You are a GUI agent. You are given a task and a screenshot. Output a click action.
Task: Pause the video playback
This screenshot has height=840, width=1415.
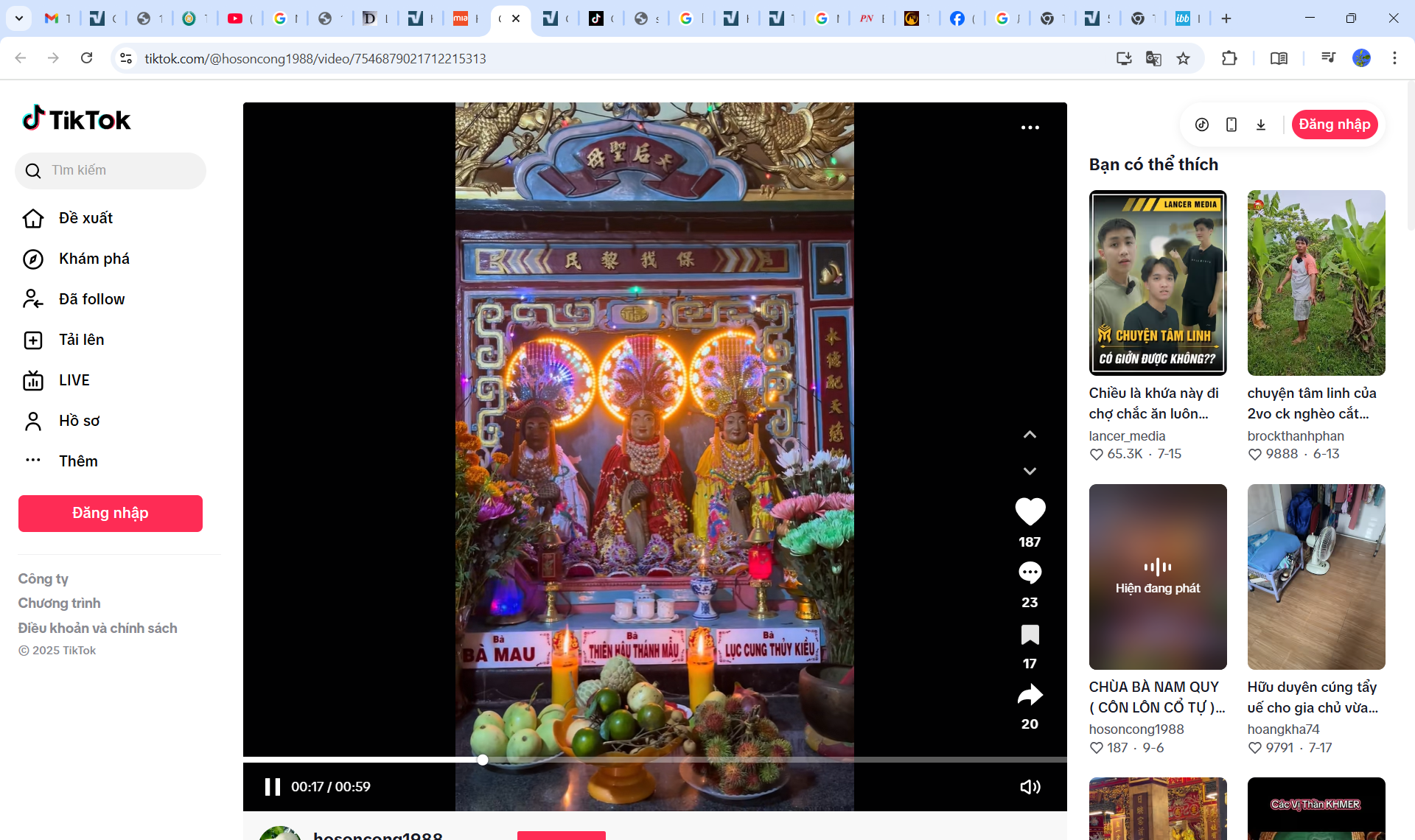coord(273,786)
